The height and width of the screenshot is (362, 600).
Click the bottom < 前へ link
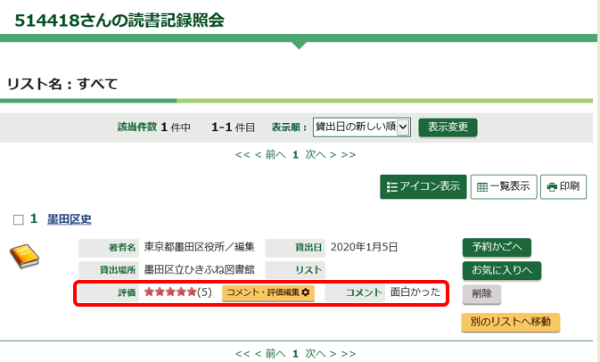[x=270, y=353]
